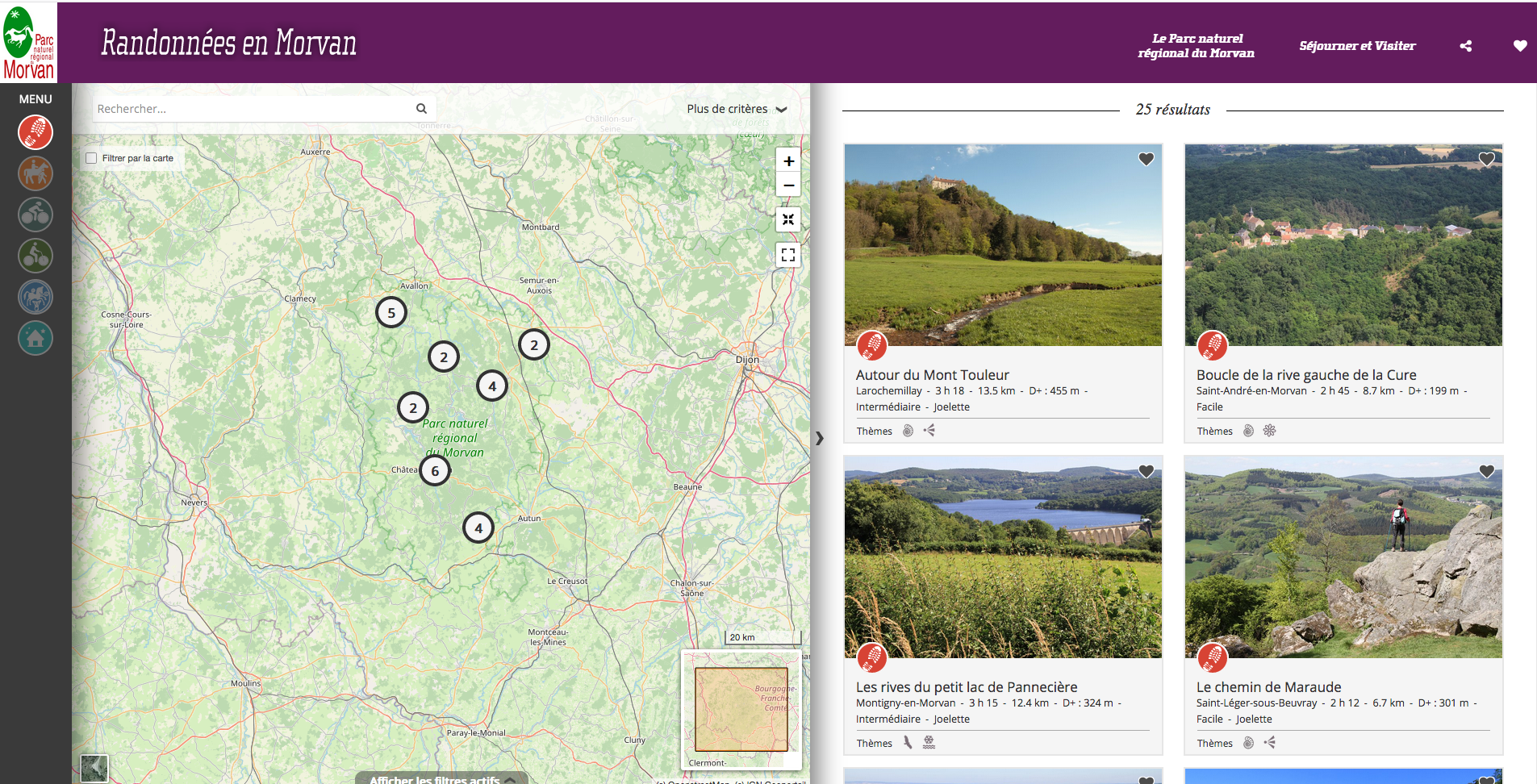Select the cycling category in sidebar
The height and width of the screenshot is (784, 1537).
click(x=36, y=215)
